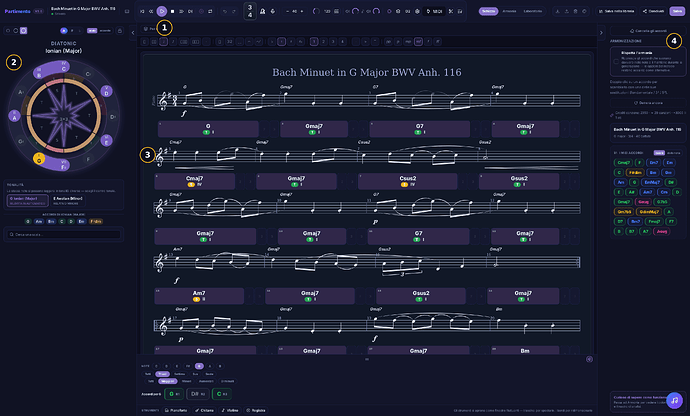
Task: Select the Sus chord type filter
Action: point(195,374)
